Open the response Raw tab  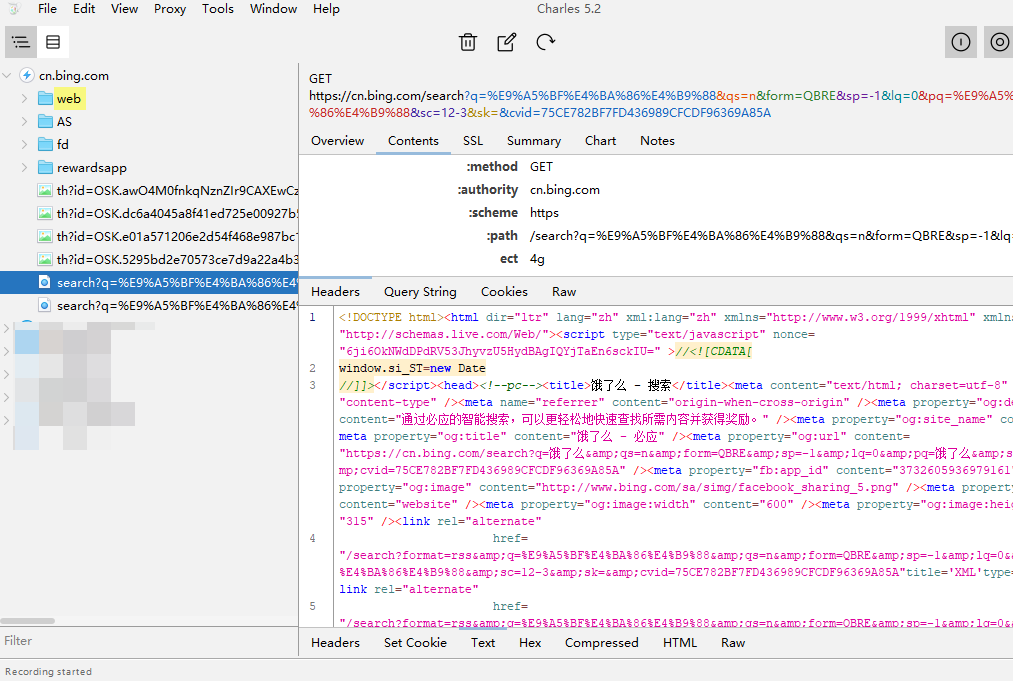(x=733, y=643)
